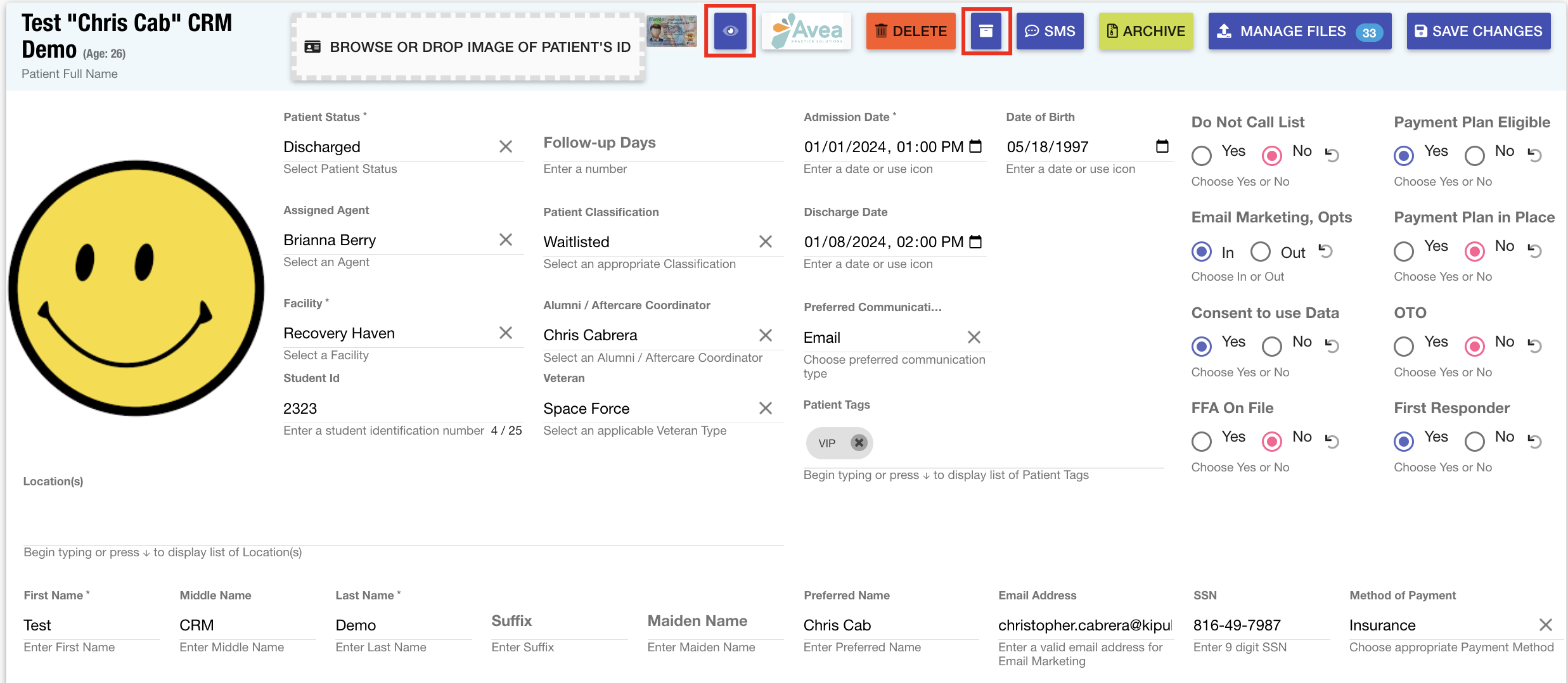Open the Admission Date calendar picker icon

(976, 146)
